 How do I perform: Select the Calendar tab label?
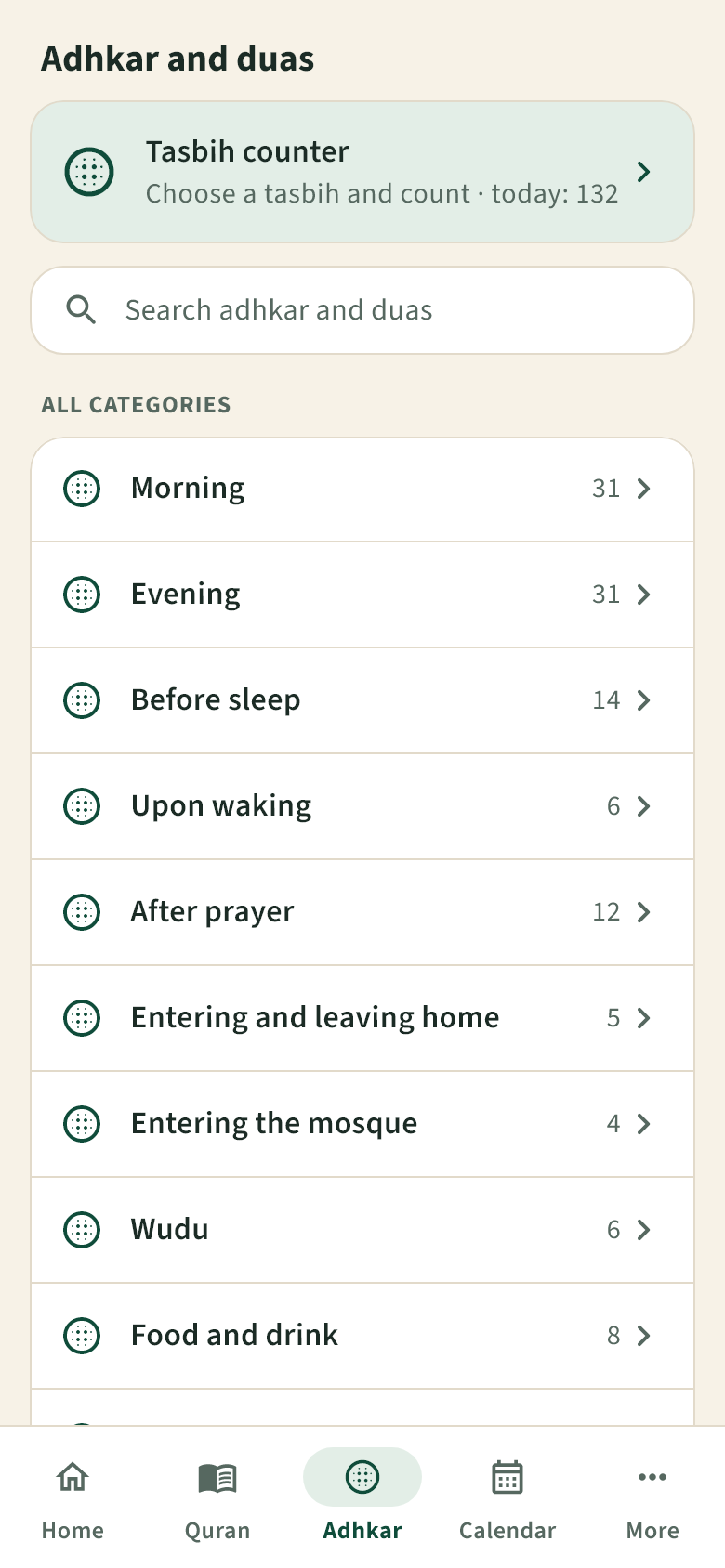point(507,1531)
